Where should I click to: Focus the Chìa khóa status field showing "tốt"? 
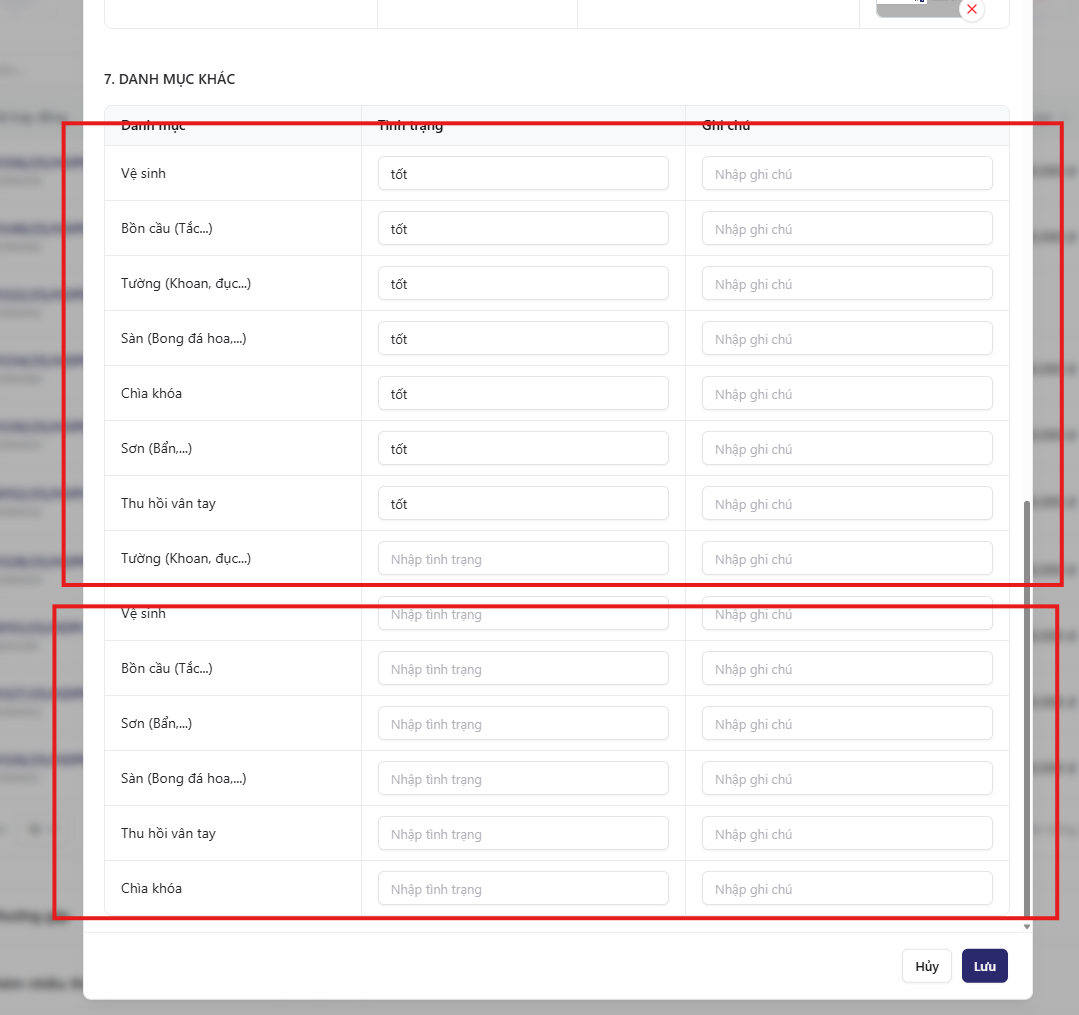coord(523,394)
